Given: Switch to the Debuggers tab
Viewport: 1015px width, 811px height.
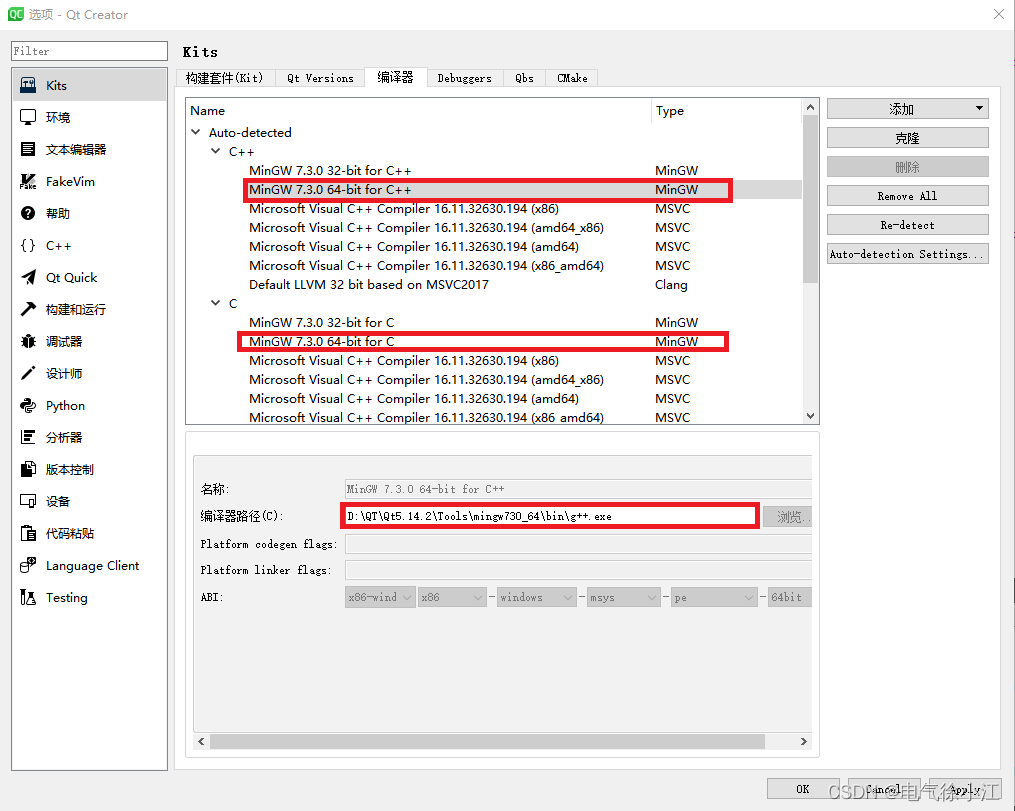Looking at the screenshot, I should pos(464,77).
